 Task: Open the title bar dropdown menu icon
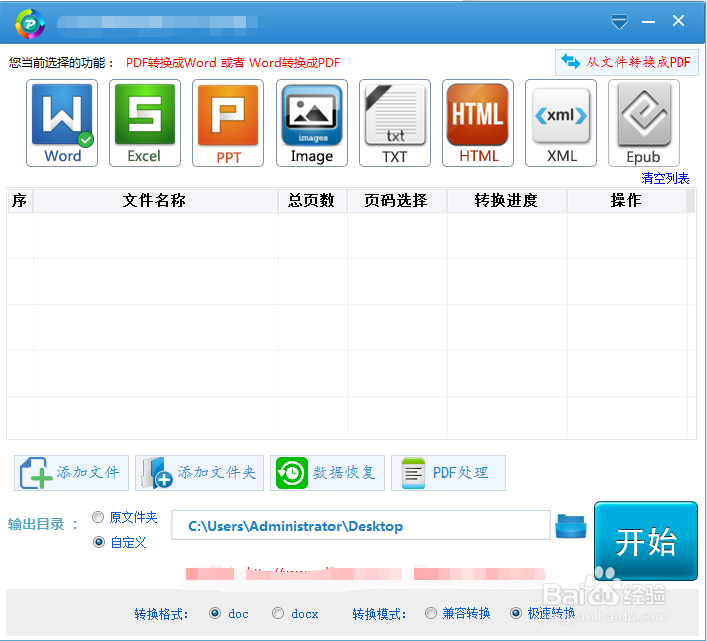point(619,21)
